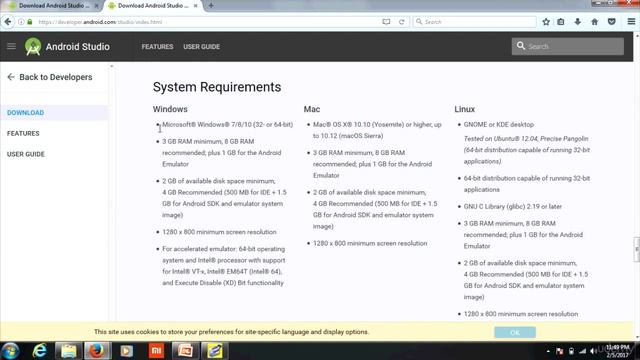Click the magnifier in the site search box
This screenshot has width=640, height=360.
tap(521, 46)
